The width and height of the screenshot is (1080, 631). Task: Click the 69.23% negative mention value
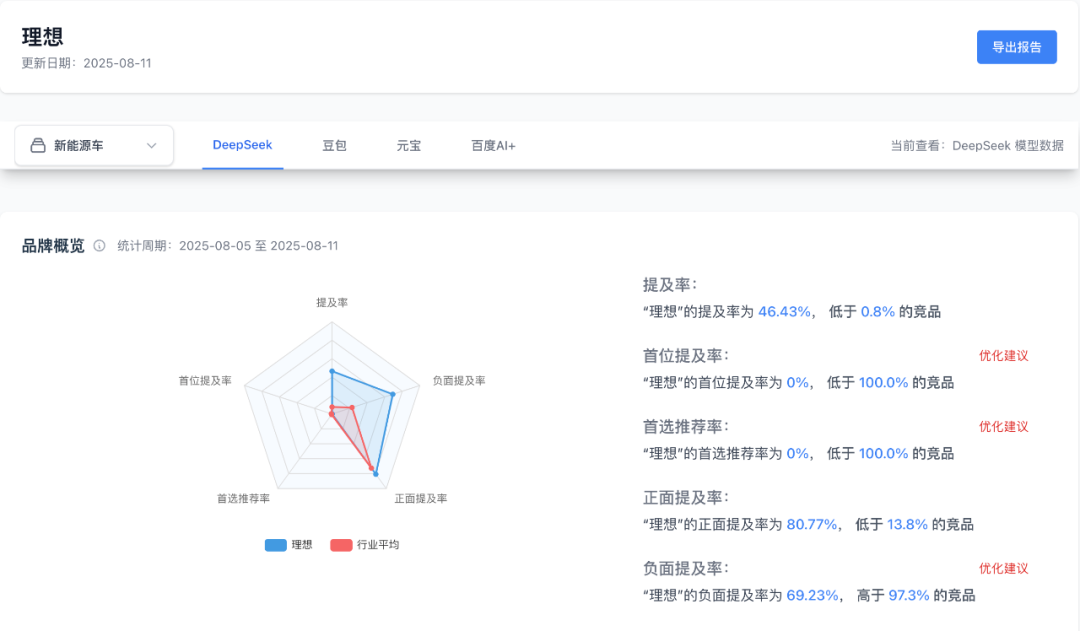(x=812, y=595)
